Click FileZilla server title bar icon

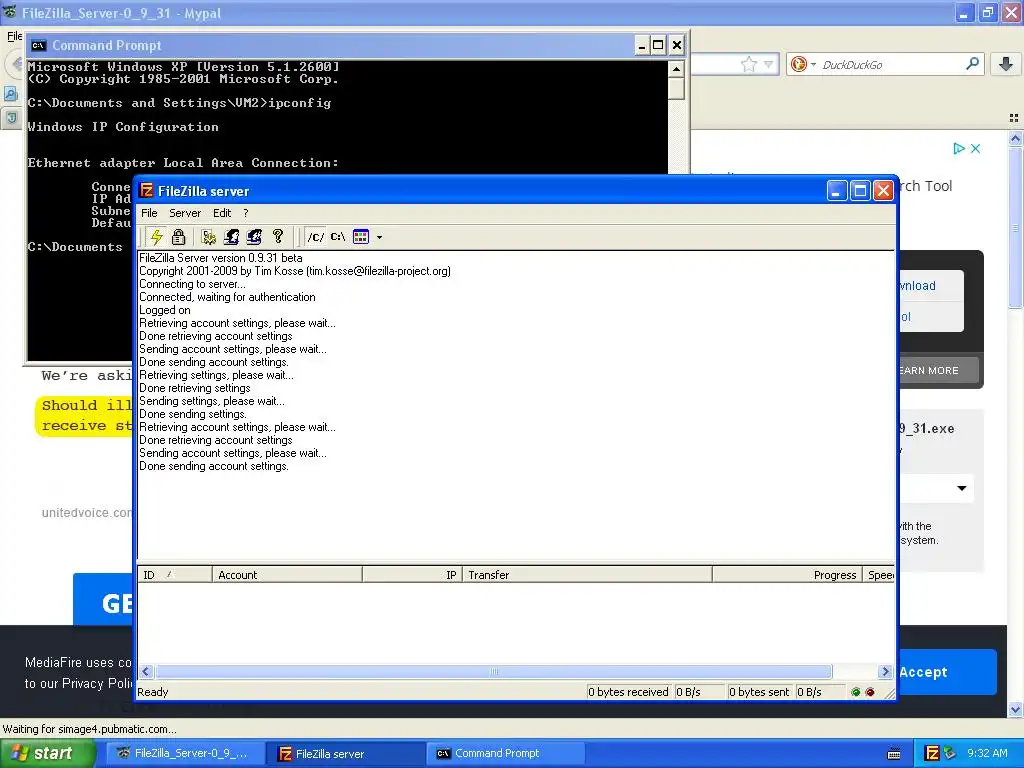click(147, 191)
